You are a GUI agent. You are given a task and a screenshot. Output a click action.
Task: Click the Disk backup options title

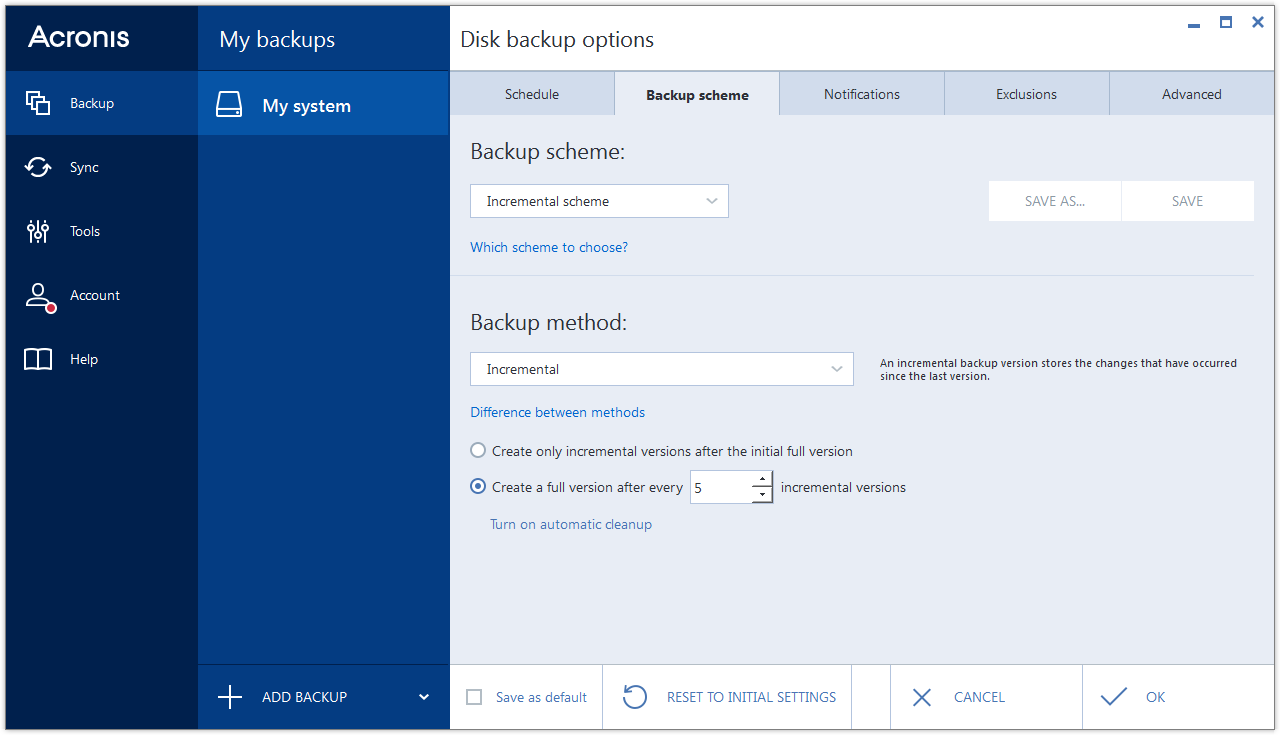557,40
